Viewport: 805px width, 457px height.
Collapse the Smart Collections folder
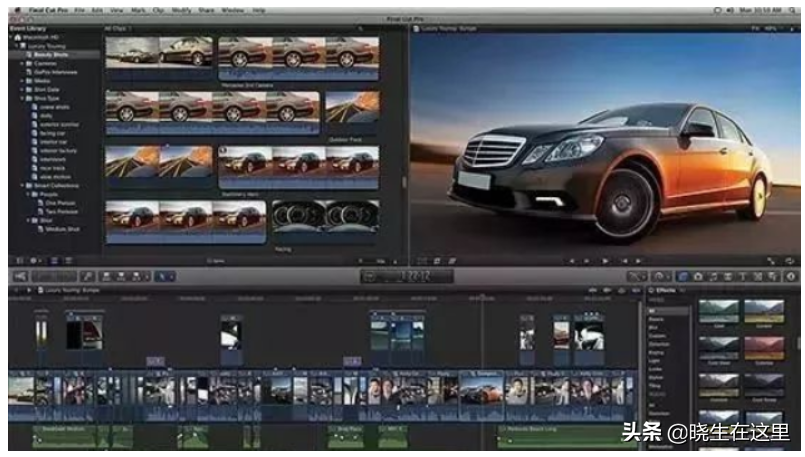[24, 186]
